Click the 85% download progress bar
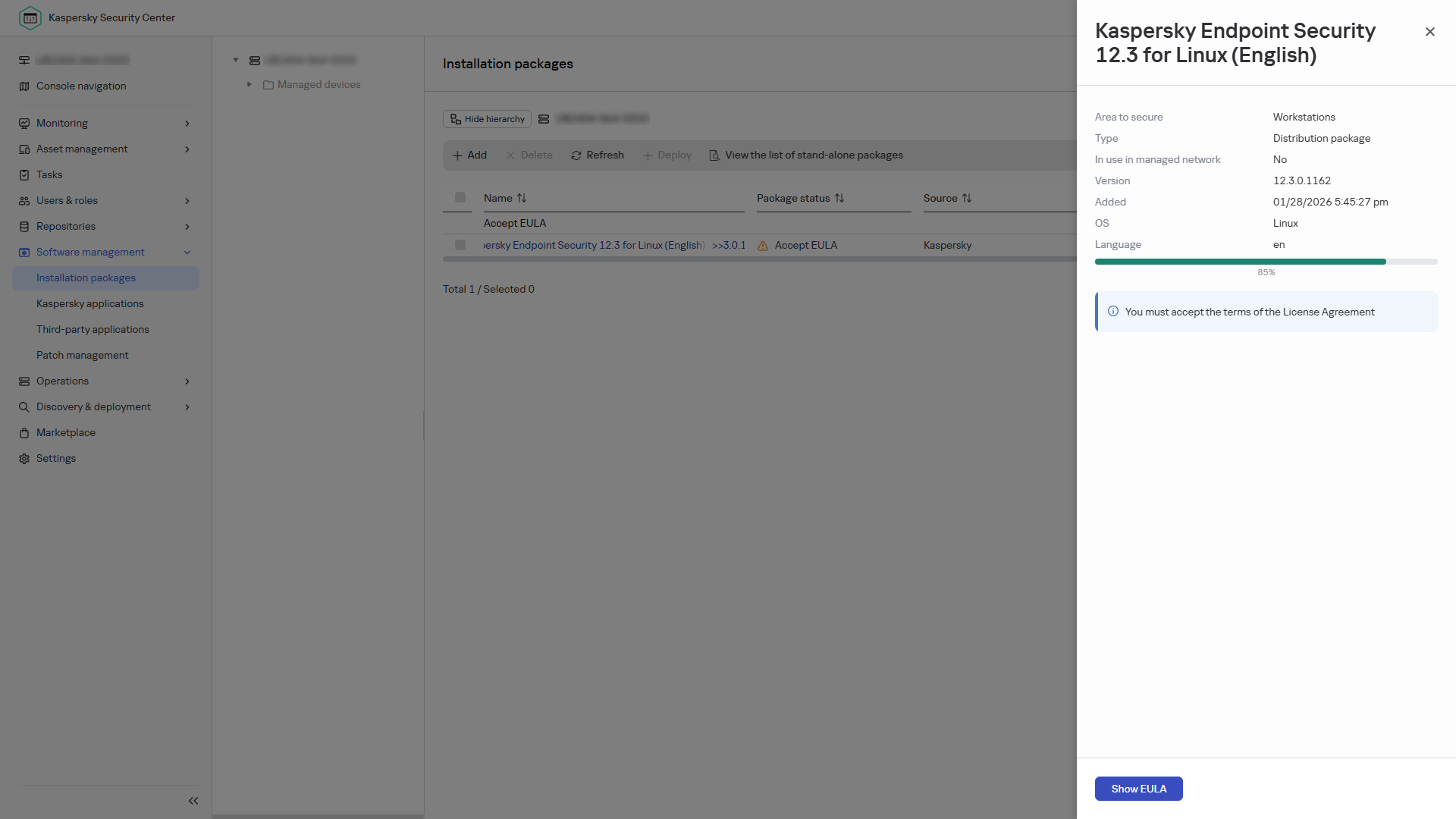The width and height of the screenshot is (1456, 819). click(1266, 262)
